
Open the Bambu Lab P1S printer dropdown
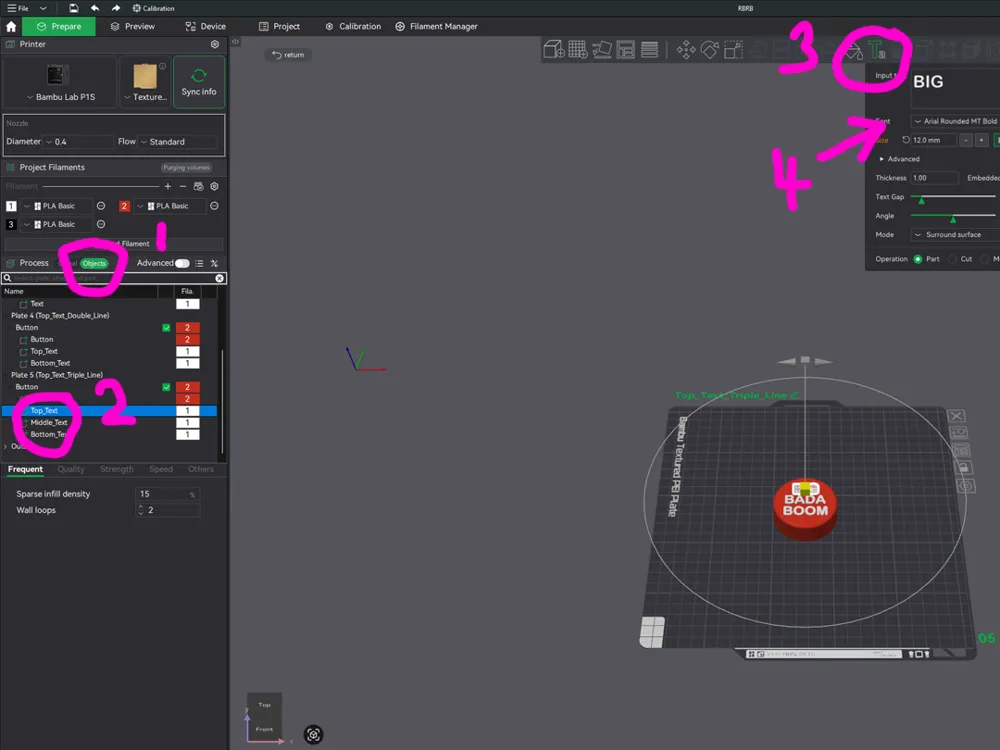[61, 97]
